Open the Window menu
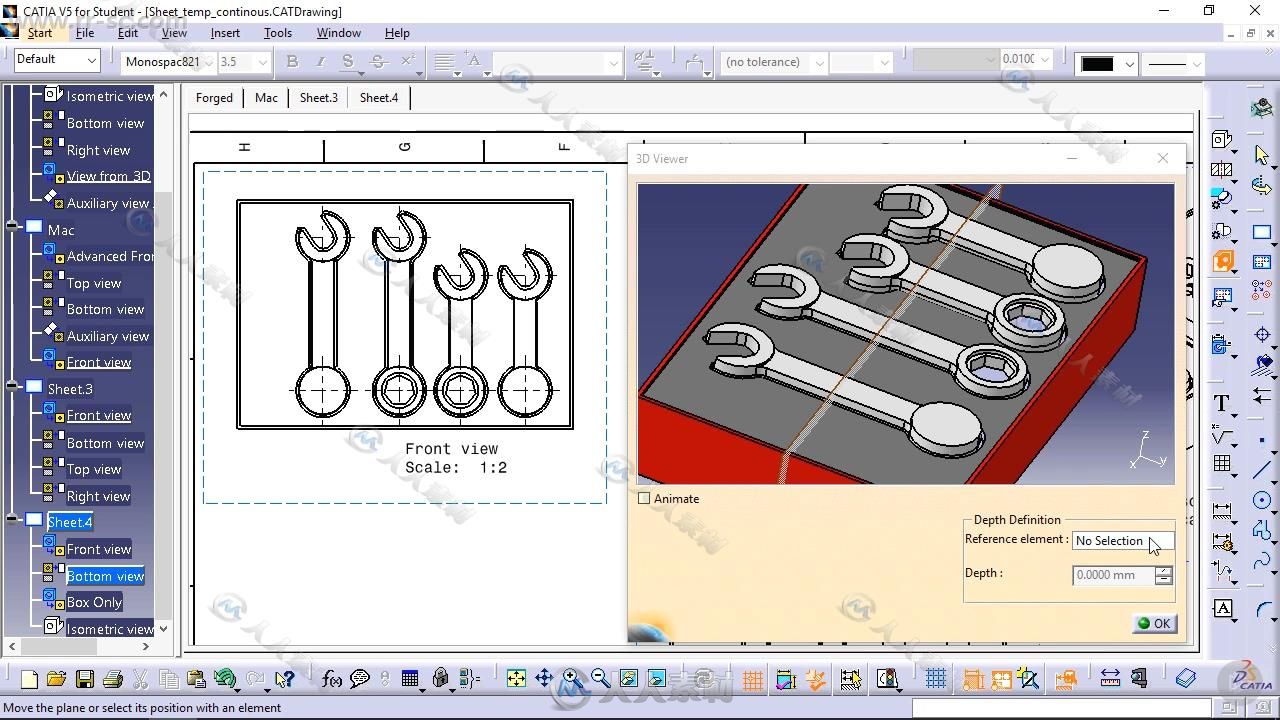 (x=339, y=33)
